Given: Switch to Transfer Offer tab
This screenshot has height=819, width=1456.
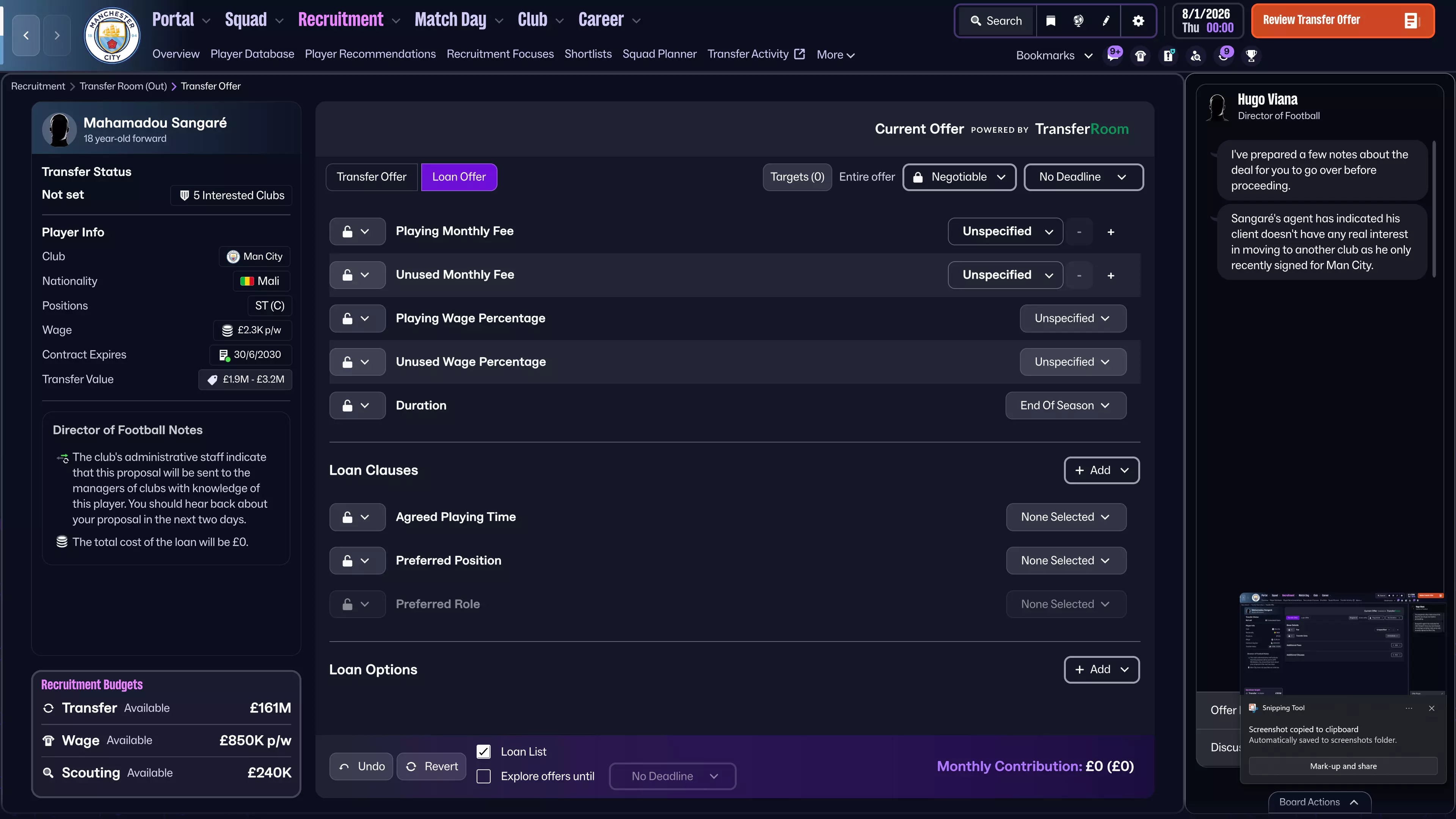Looking at the screenshot, I should [x=371, y=177].
